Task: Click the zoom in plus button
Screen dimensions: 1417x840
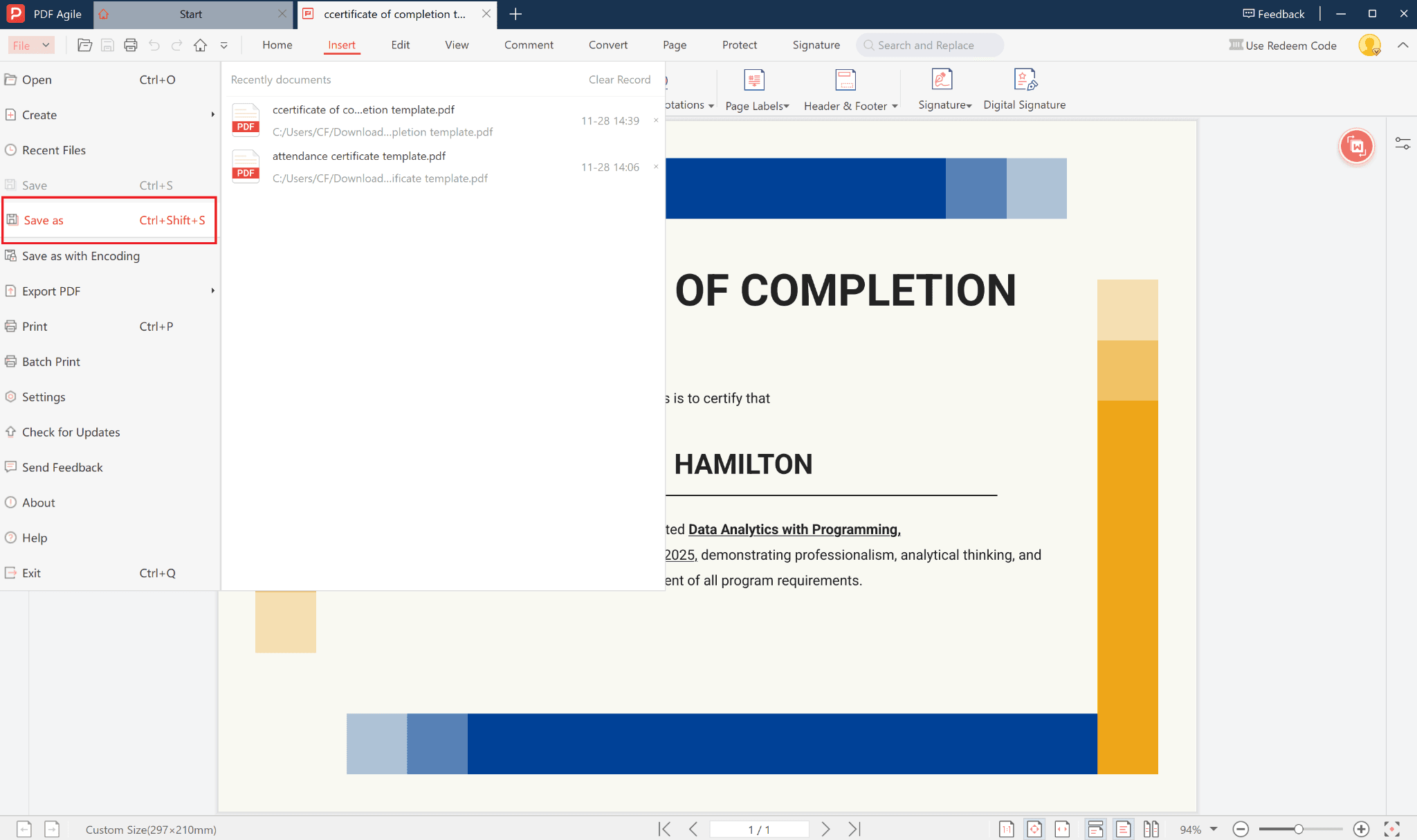Action: click(x=1361, y=829)
